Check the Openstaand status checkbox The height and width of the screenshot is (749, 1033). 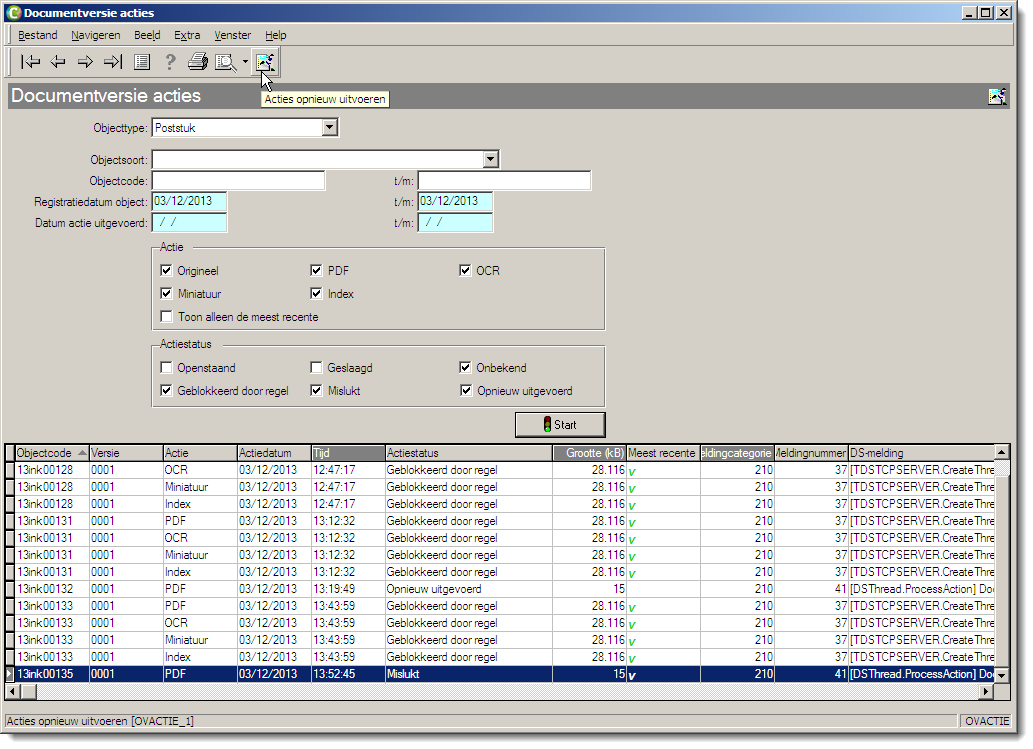tap(166, 368)
